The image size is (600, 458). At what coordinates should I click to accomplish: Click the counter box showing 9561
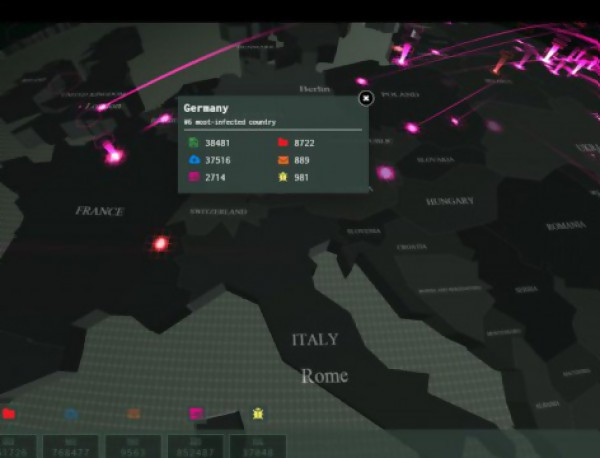click(133, 447)
